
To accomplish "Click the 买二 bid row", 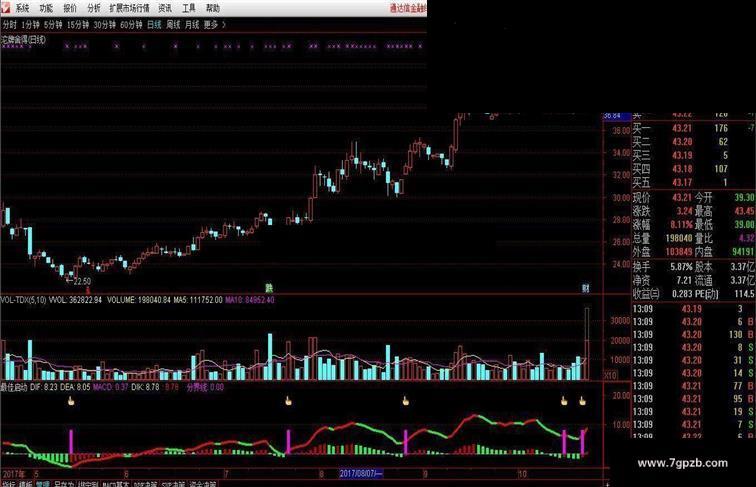I will click(x=694, y=142).
